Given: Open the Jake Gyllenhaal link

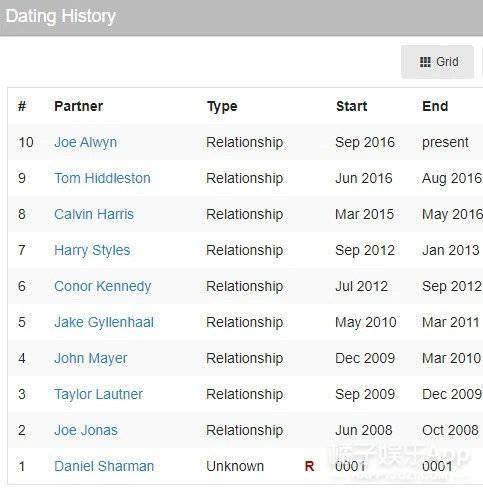Looking at the screenshot, I should 104,322.
